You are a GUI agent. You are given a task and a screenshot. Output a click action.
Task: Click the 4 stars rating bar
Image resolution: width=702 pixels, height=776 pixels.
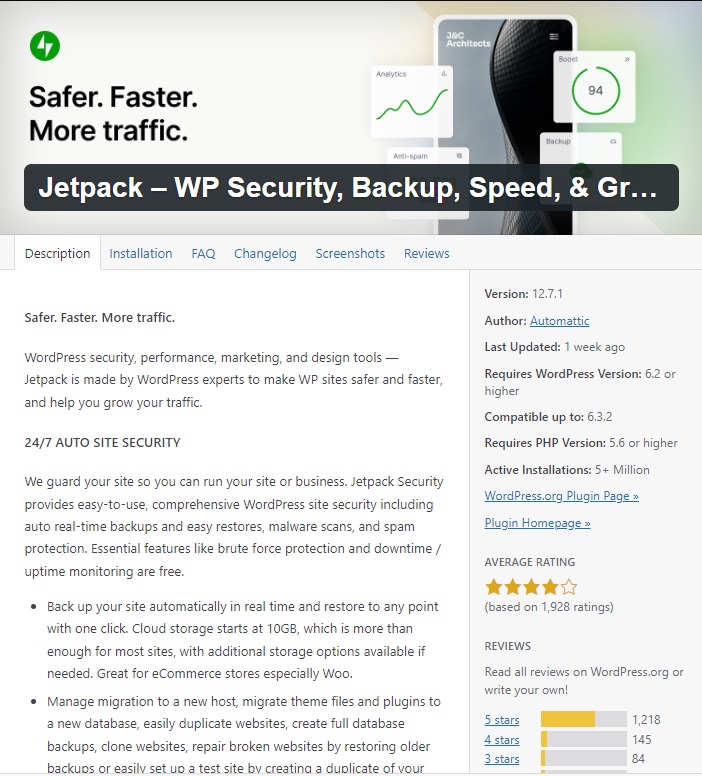(x=583, y=740)
